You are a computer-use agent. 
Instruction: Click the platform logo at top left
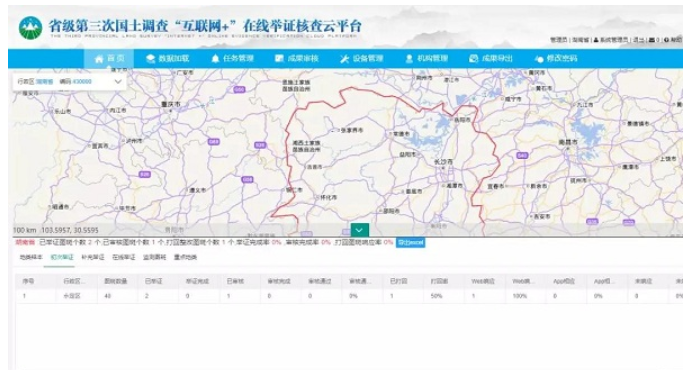click(30, 28)
